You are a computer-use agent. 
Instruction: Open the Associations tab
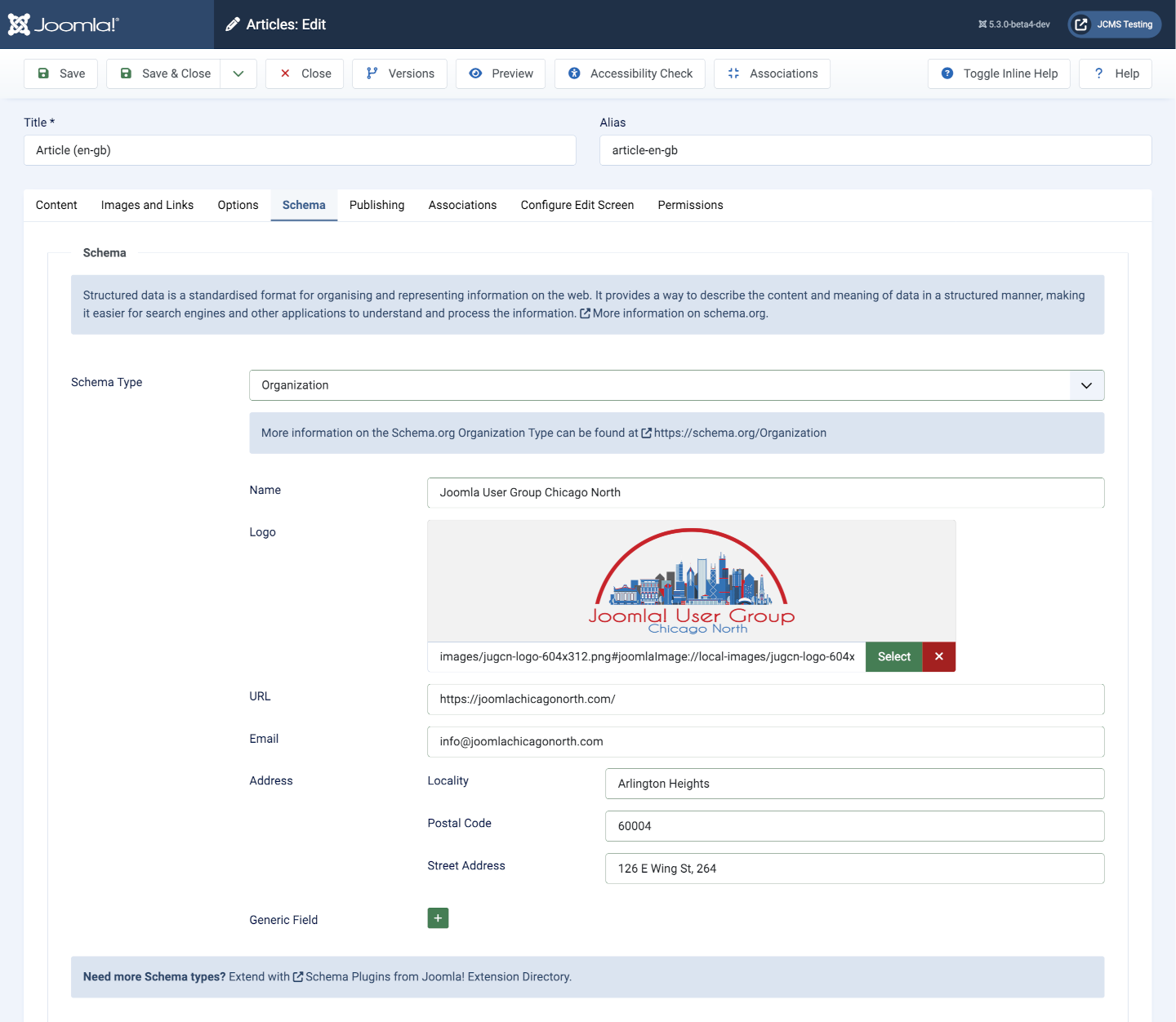pos(462,205)
